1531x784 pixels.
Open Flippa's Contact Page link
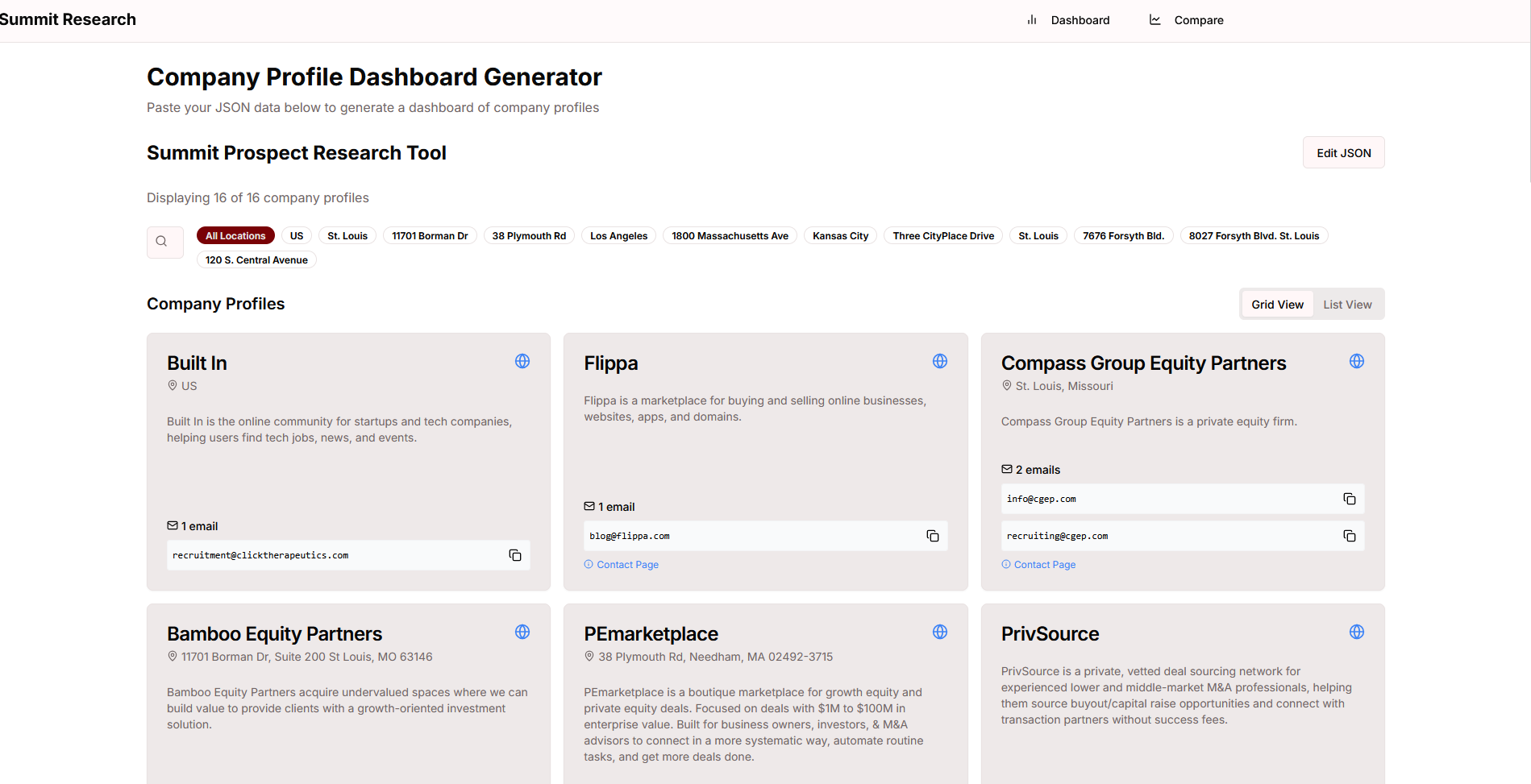click(x=627, y=565)
